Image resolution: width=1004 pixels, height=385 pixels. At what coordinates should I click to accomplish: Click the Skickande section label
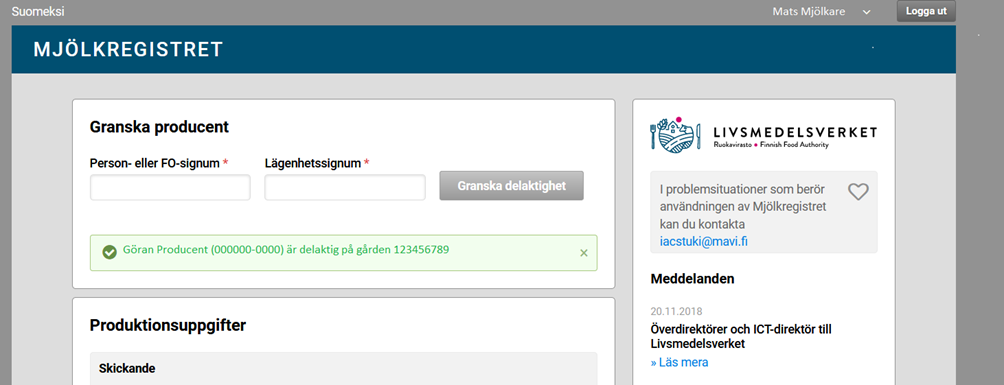pos(127,368)
